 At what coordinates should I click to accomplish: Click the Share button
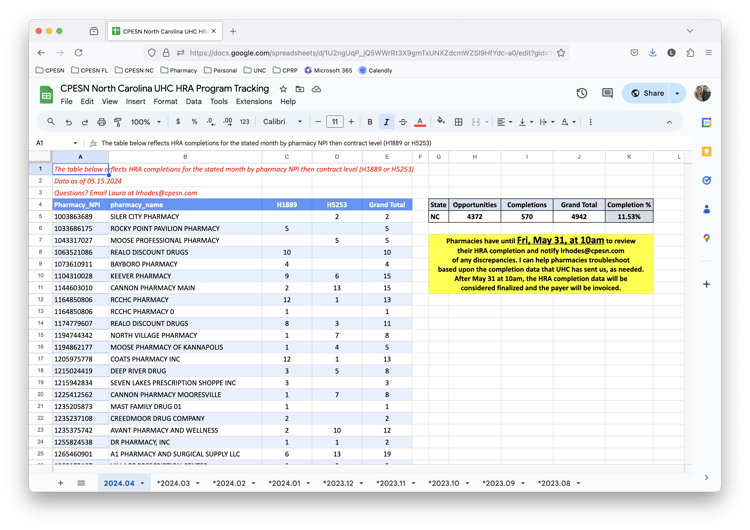(x=647, y=93)
